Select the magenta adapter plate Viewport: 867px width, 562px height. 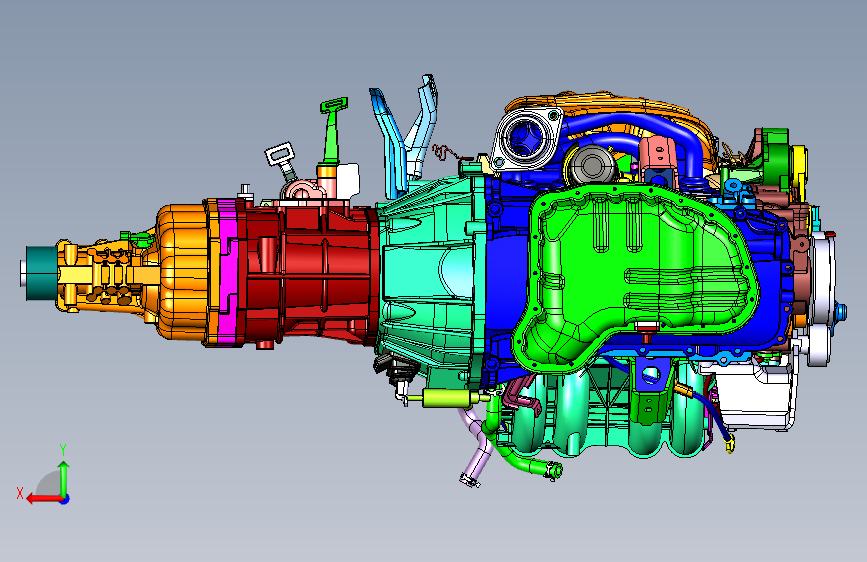click(228, 272)
